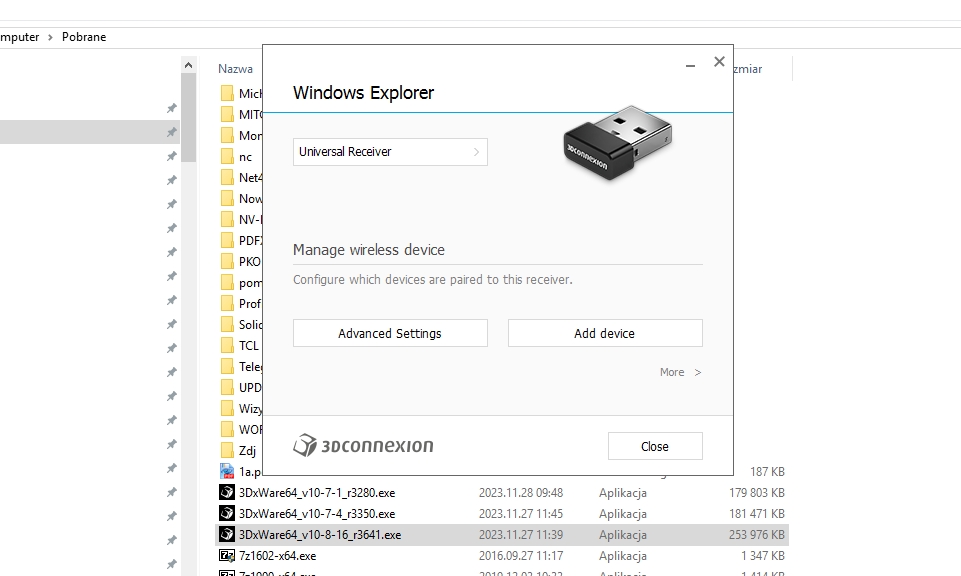This screenshot has width=961, height=576.
Task: Select the 3DxWare64_v10-7-1_r3280.exe file icon
Action: tap(227, 492)
